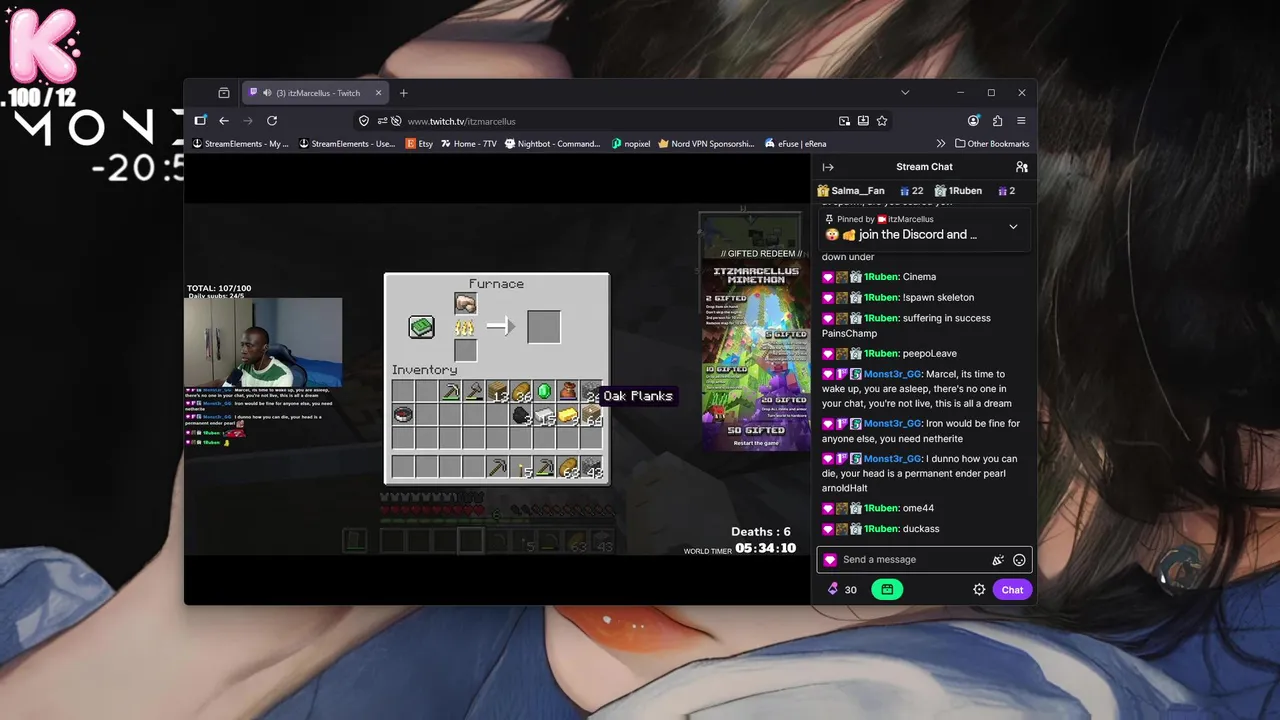Click top gifter 1Ruben in leaderboard
The width and height of the screenshot is (1280, 720).
(958, 191)
